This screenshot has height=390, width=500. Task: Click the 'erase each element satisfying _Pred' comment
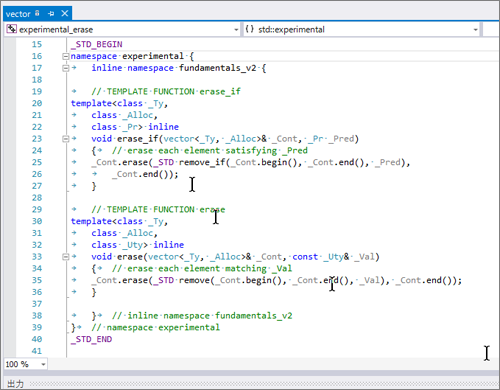(x=210, y=151)
